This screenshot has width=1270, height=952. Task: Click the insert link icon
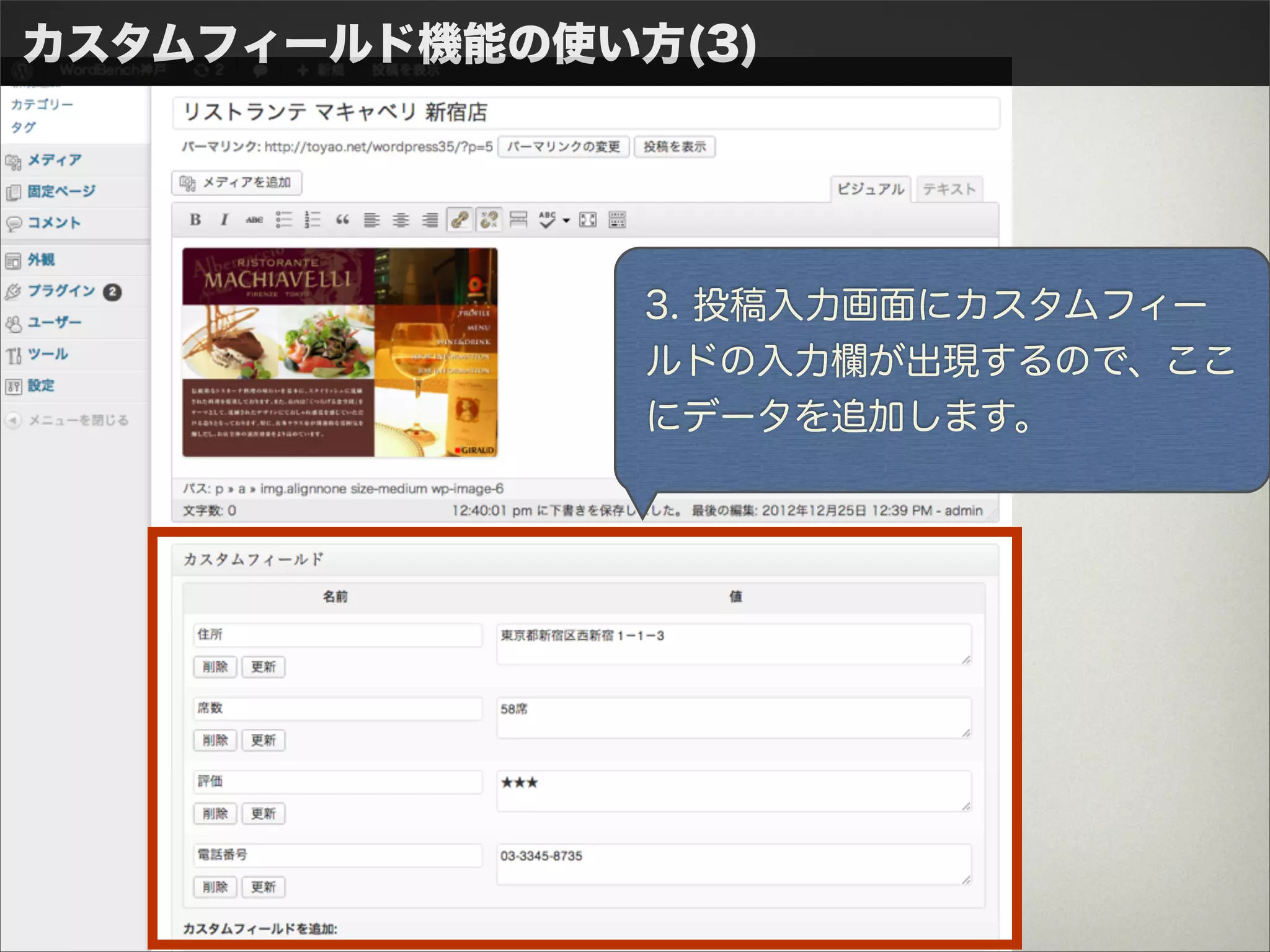point(460,219)
